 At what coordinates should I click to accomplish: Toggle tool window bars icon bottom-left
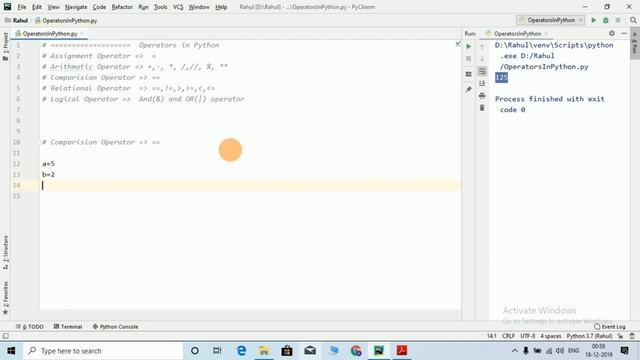point(6,336)
